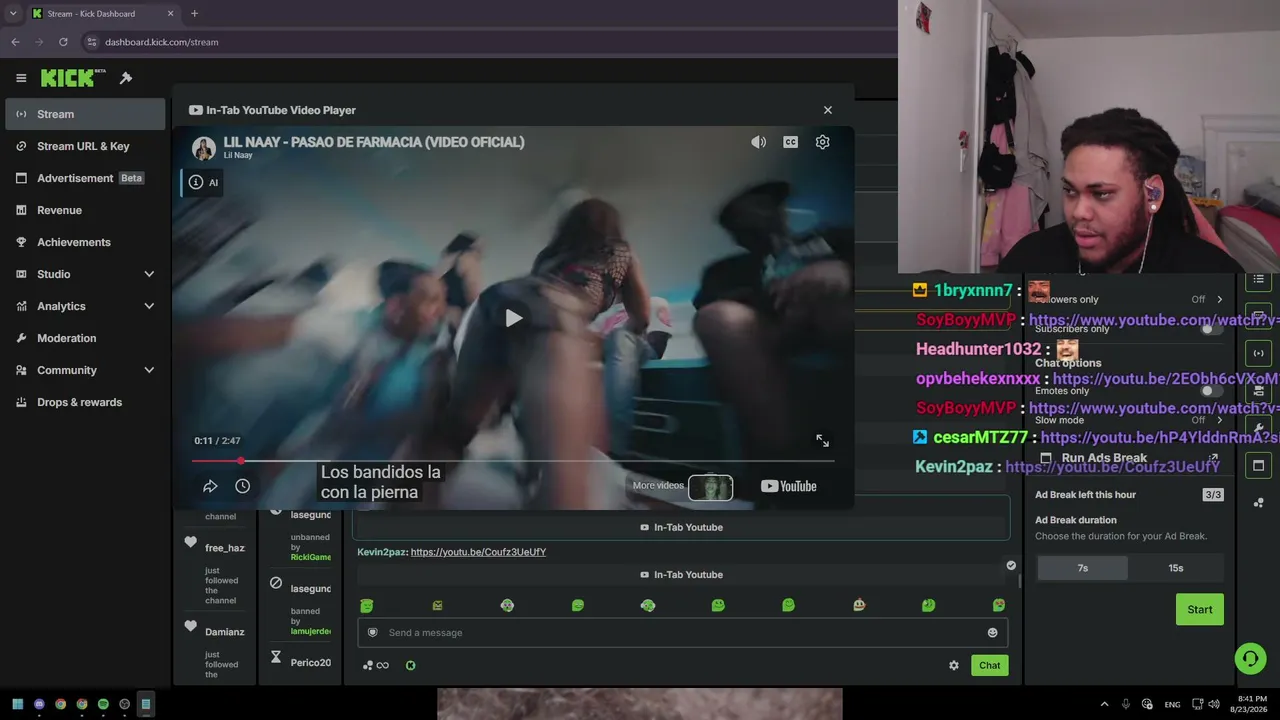Viewport: 1280px width, 720px height.
Task: Select 15s ad break duration
Action: pos(1176,568)
